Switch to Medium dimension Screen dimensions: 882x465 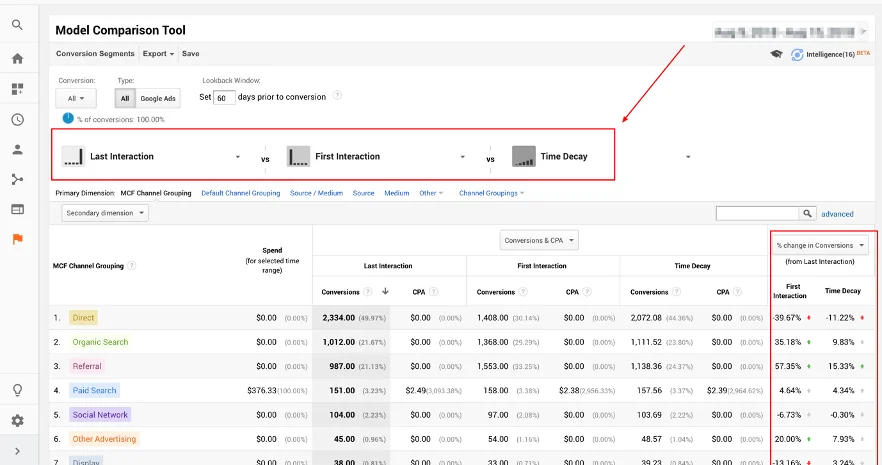[397, 193]
